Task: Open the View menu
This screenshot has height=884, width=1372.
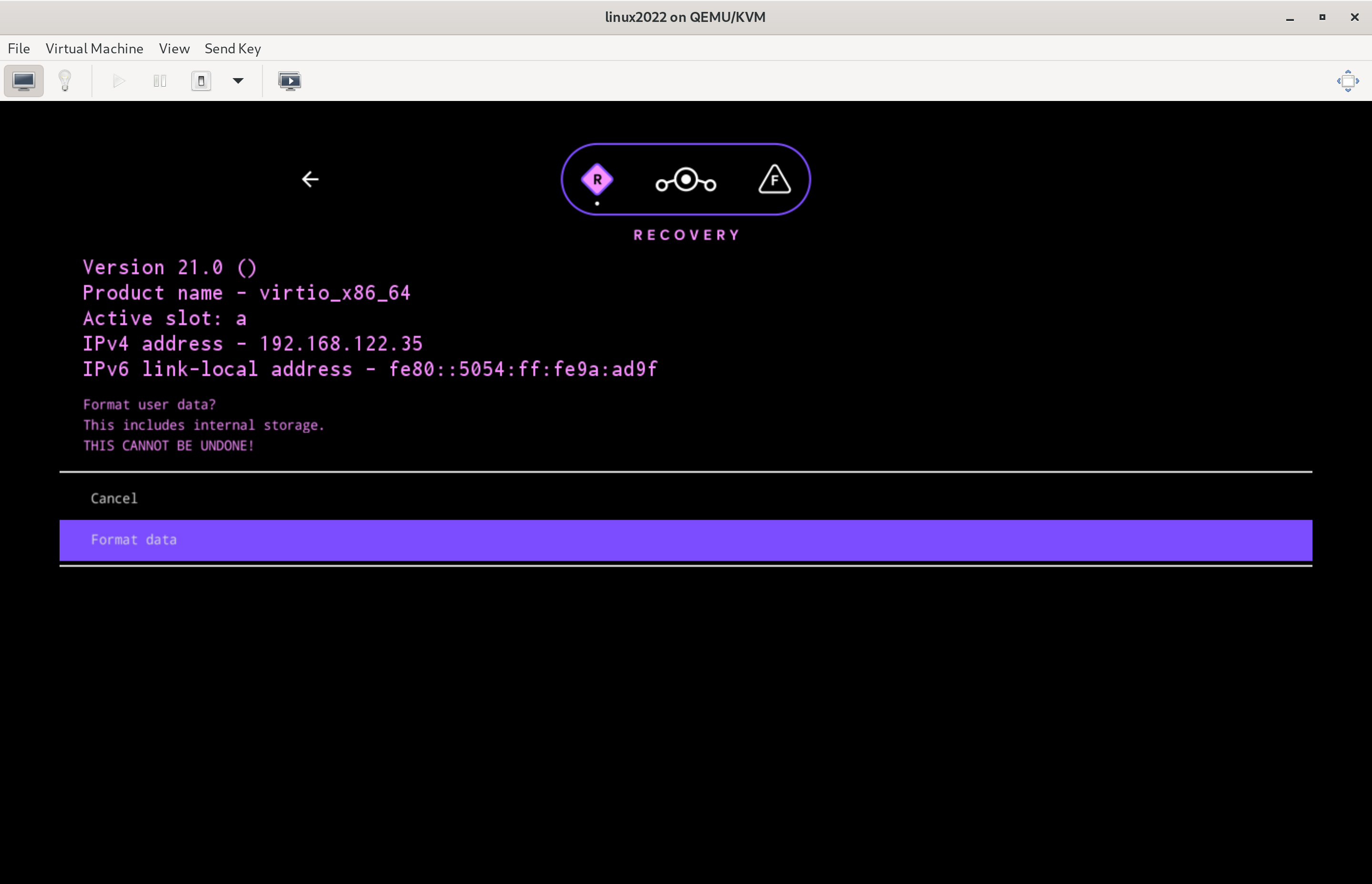Action: pos(174,48)
